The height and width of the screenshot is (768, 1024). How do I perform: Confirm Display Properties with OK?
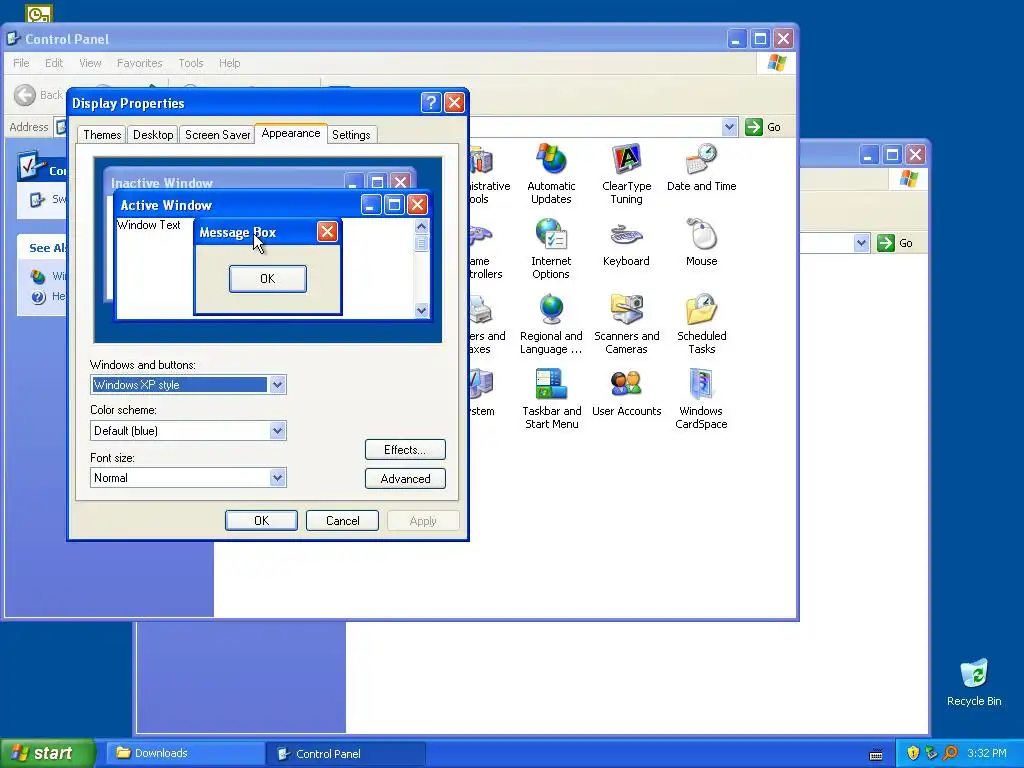[x=261, y=520]
